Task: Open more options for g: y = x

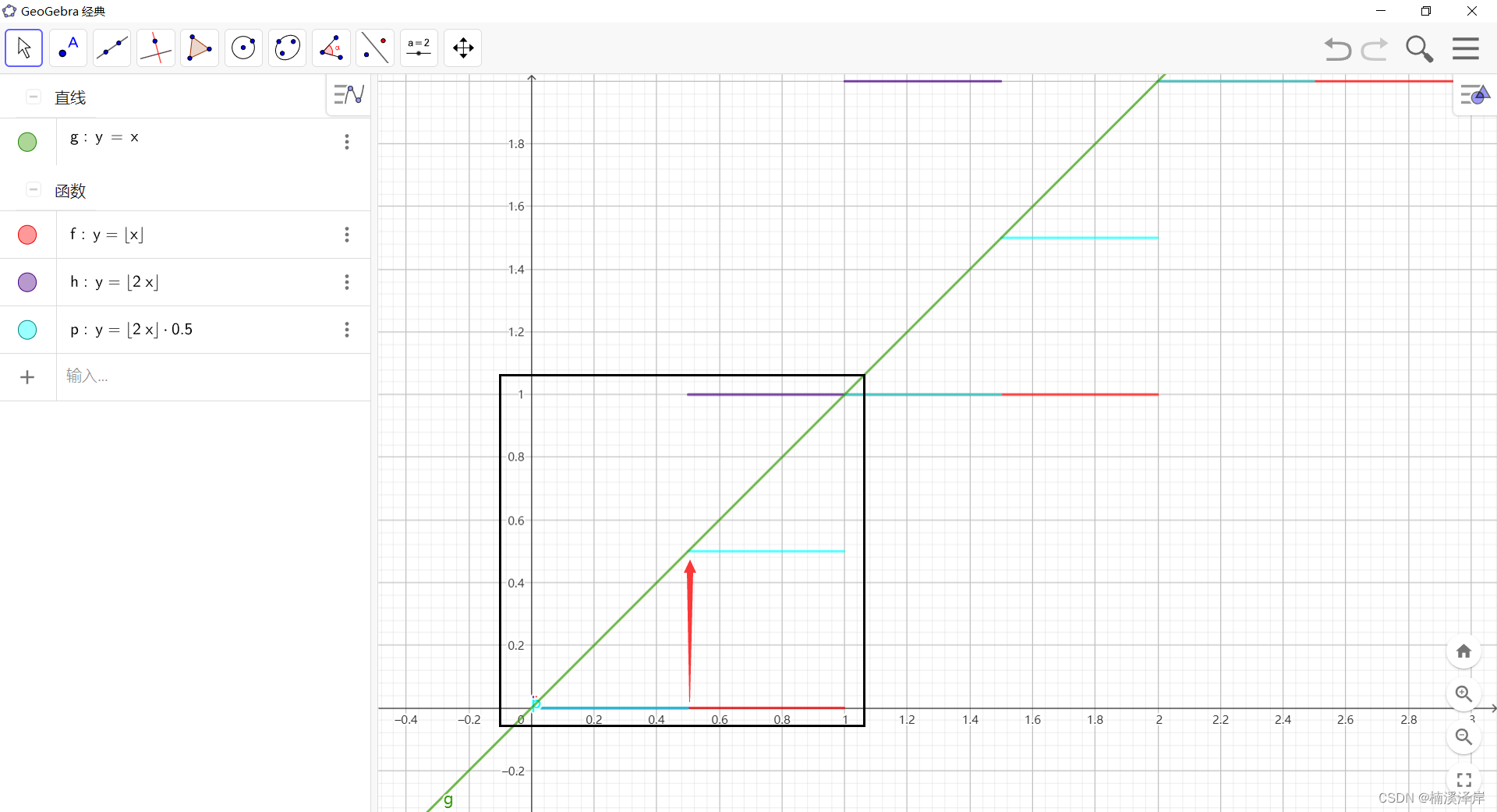Action: [x=347, y=142]
